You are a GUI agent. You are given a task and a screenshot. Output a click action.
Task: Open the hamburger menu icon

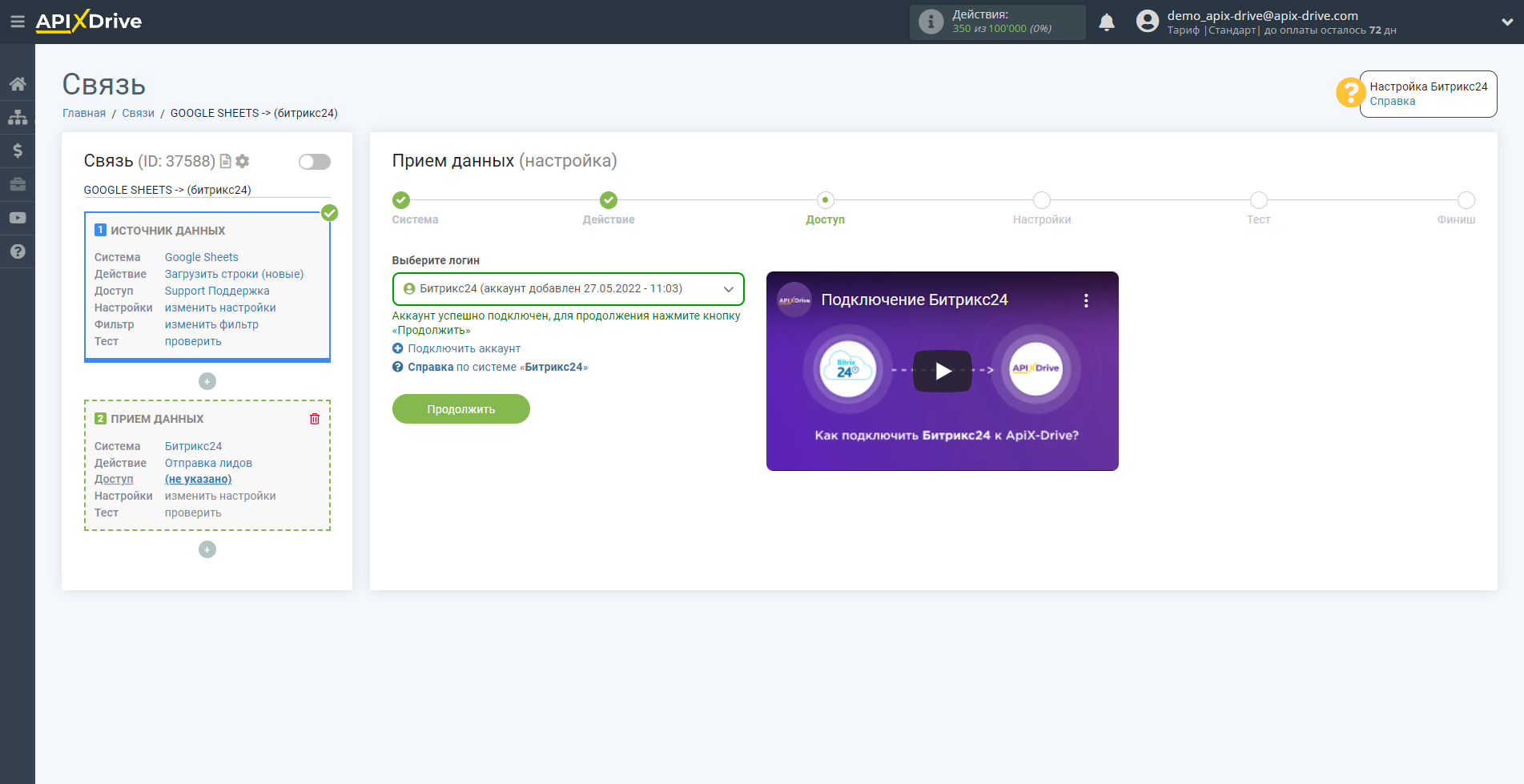(17, 22)
